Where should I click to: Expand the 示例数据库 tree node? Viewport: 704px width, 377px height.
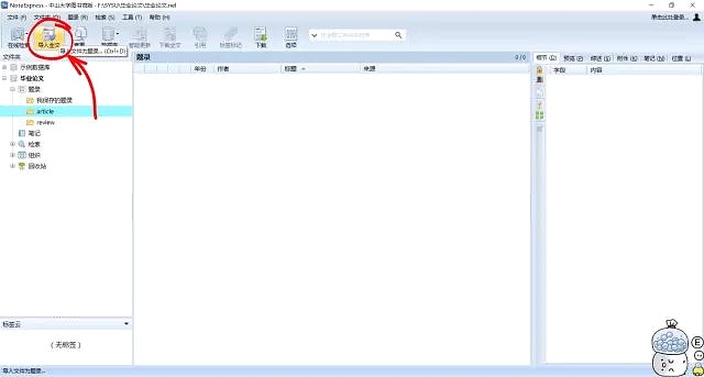pos(4,67)
